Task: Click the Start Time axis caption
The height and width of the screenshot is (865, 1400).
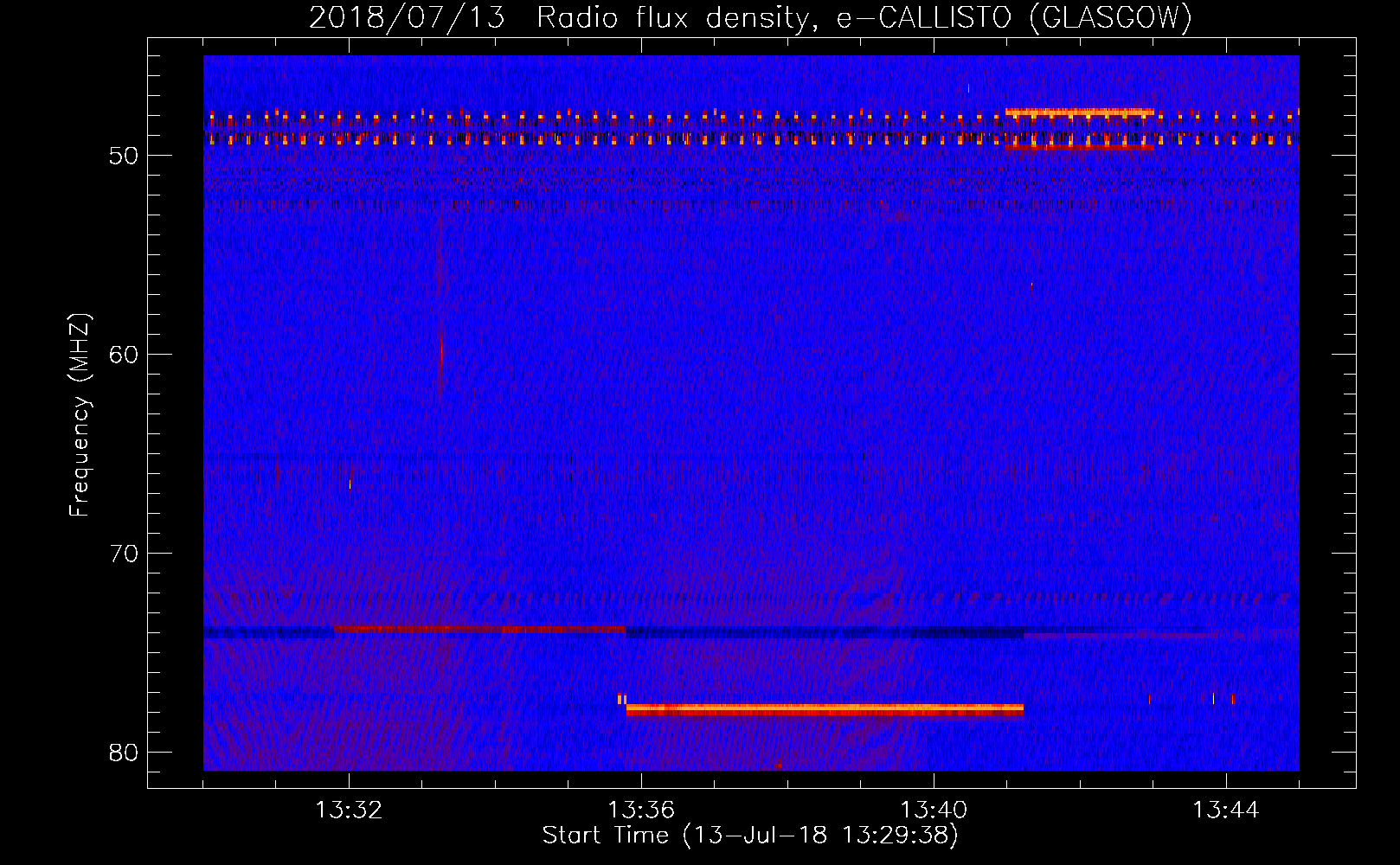Action: click(750, 836)
